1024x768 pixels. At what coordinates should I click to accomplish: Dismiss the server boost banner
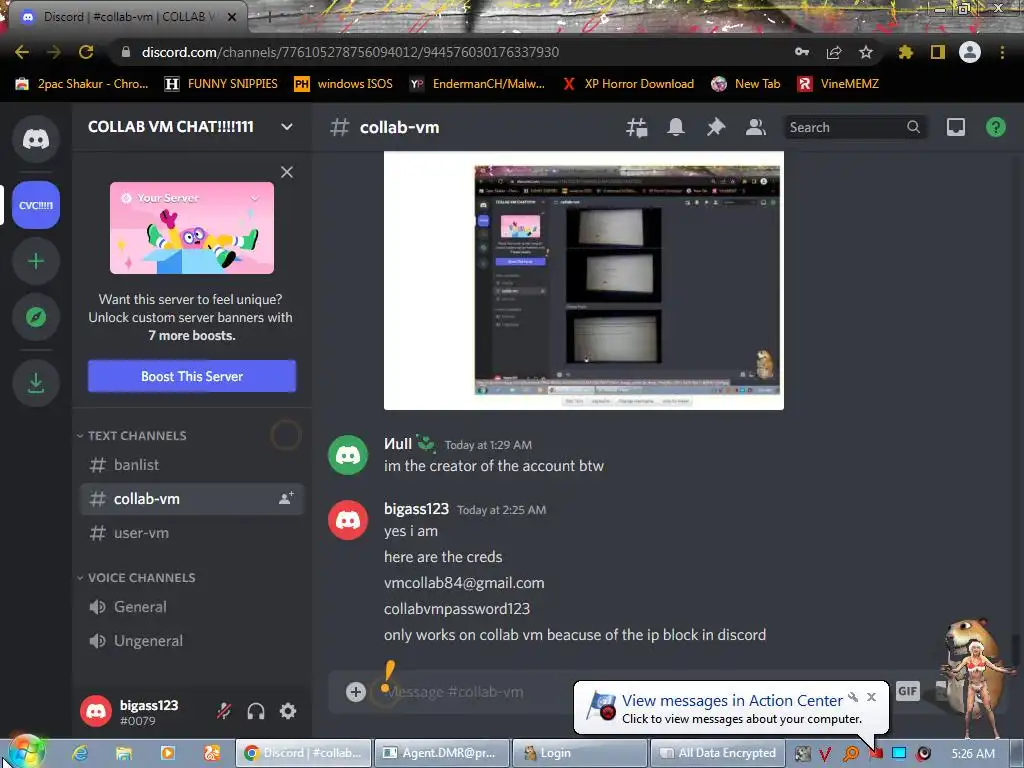point(287,172)
